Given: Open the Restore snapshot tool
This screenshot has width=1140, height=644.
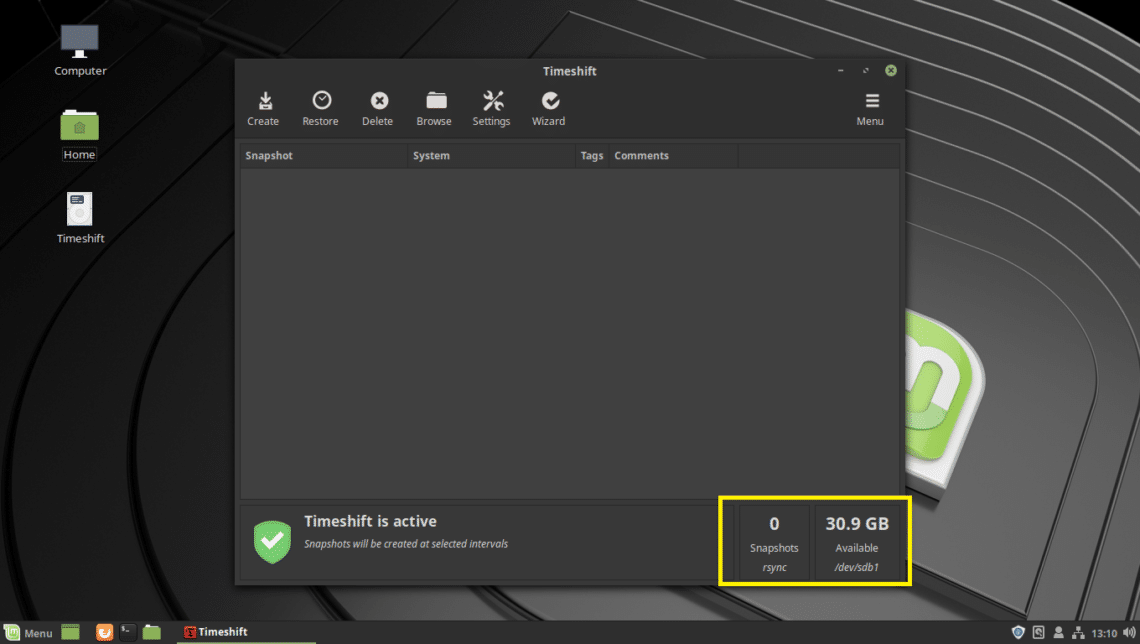Looking at the screenshot, I should [321, 109].
